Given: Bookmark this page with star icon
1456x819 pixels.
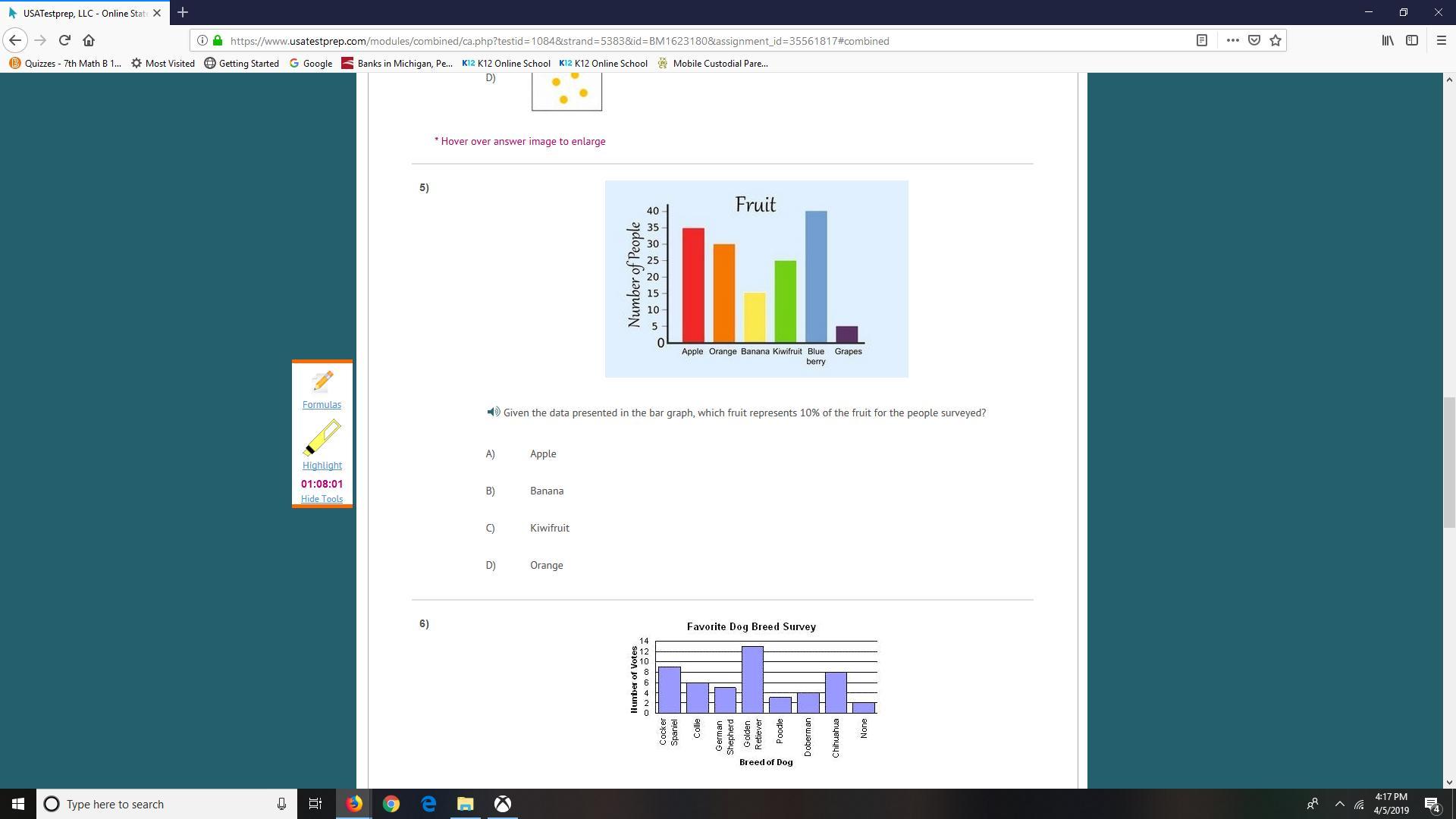Looking at the screenshot, I should [1276, 40].
